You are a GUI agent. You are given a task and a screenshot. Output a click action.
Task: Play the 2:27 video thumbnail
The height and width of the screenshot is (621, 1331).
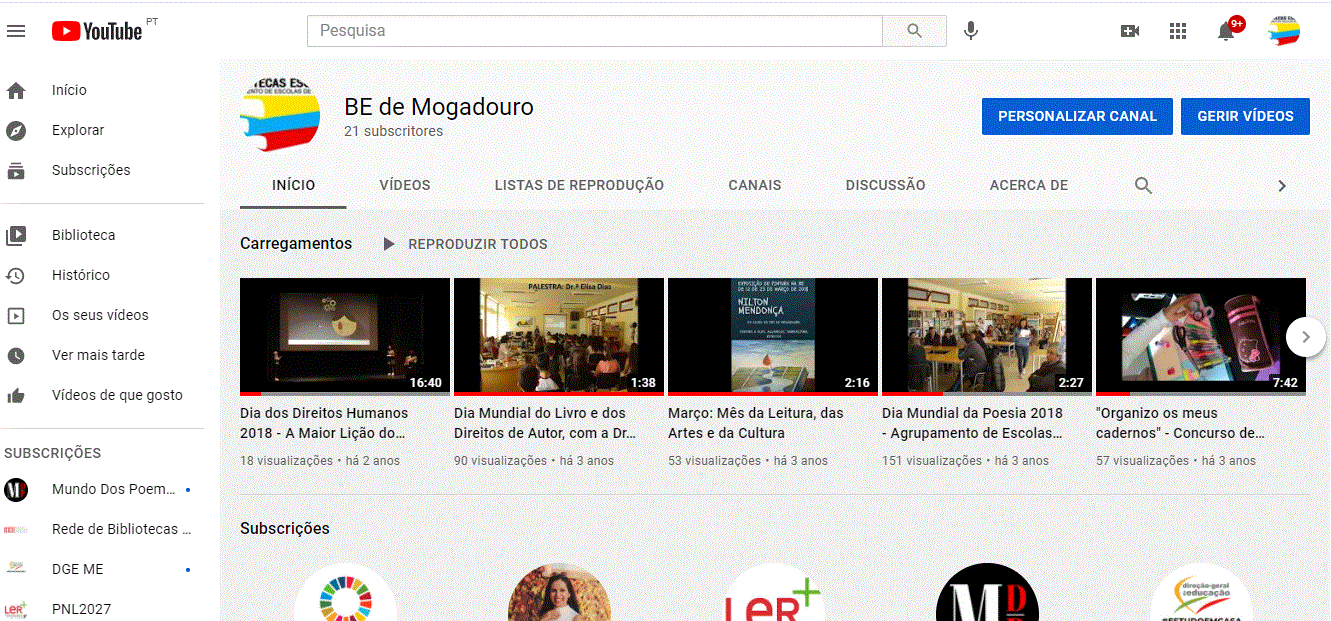tap(987, 336)
